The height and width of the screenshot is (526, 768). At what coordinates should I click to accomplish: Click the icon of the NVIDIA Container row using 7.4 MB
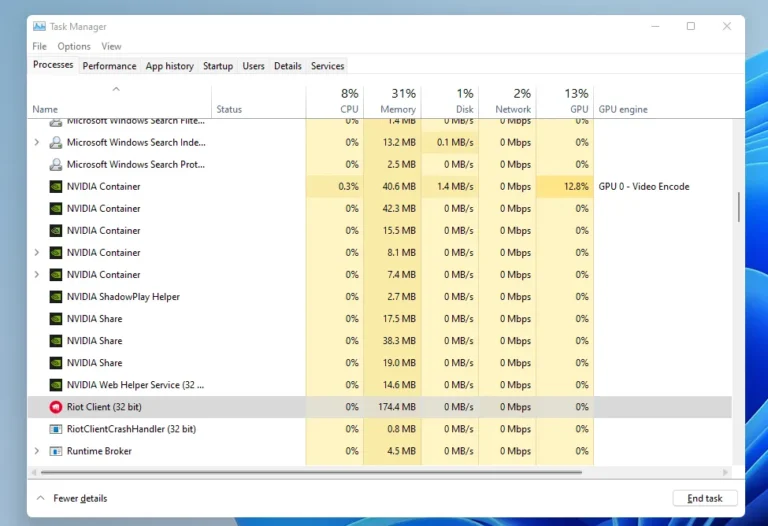[56, 275]
